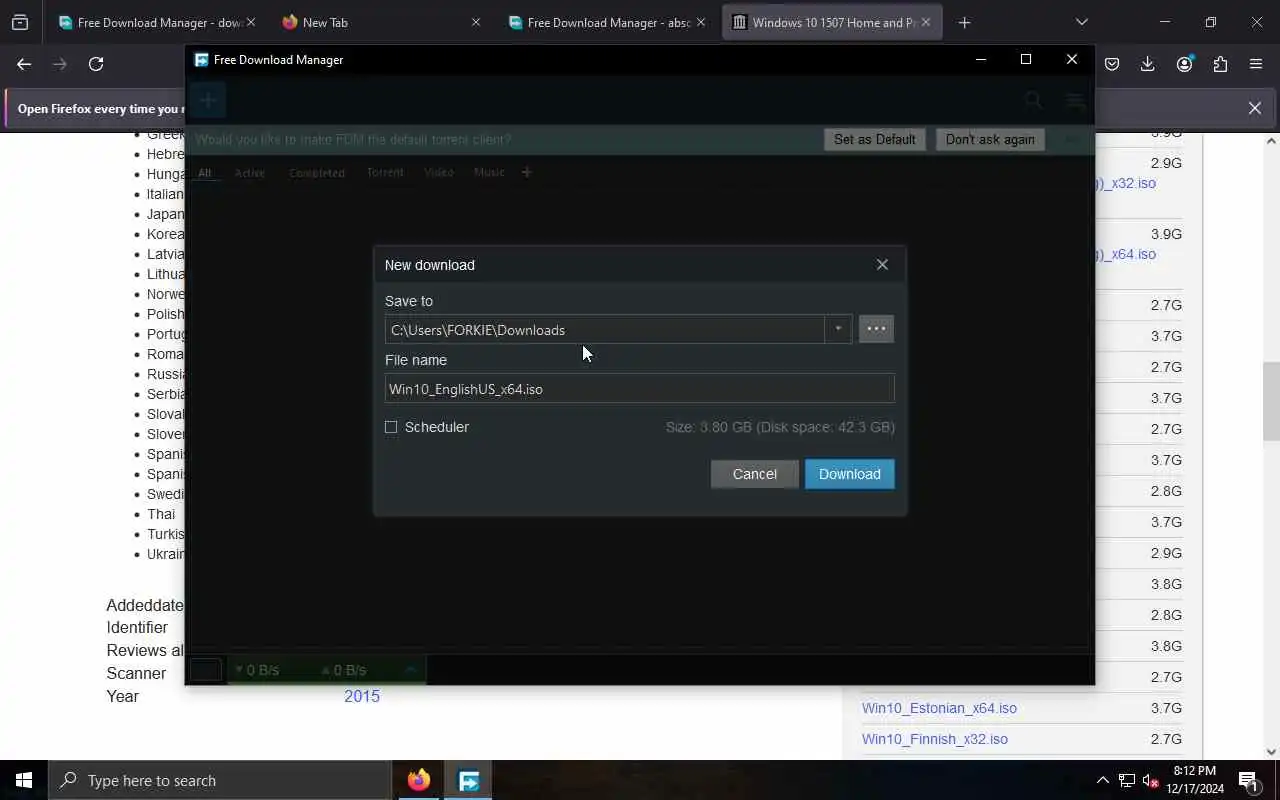The width and height of the screenshot is (1280, 800).
Task: Expand the Save to folder dropdown
Action: tap(838, 329)
